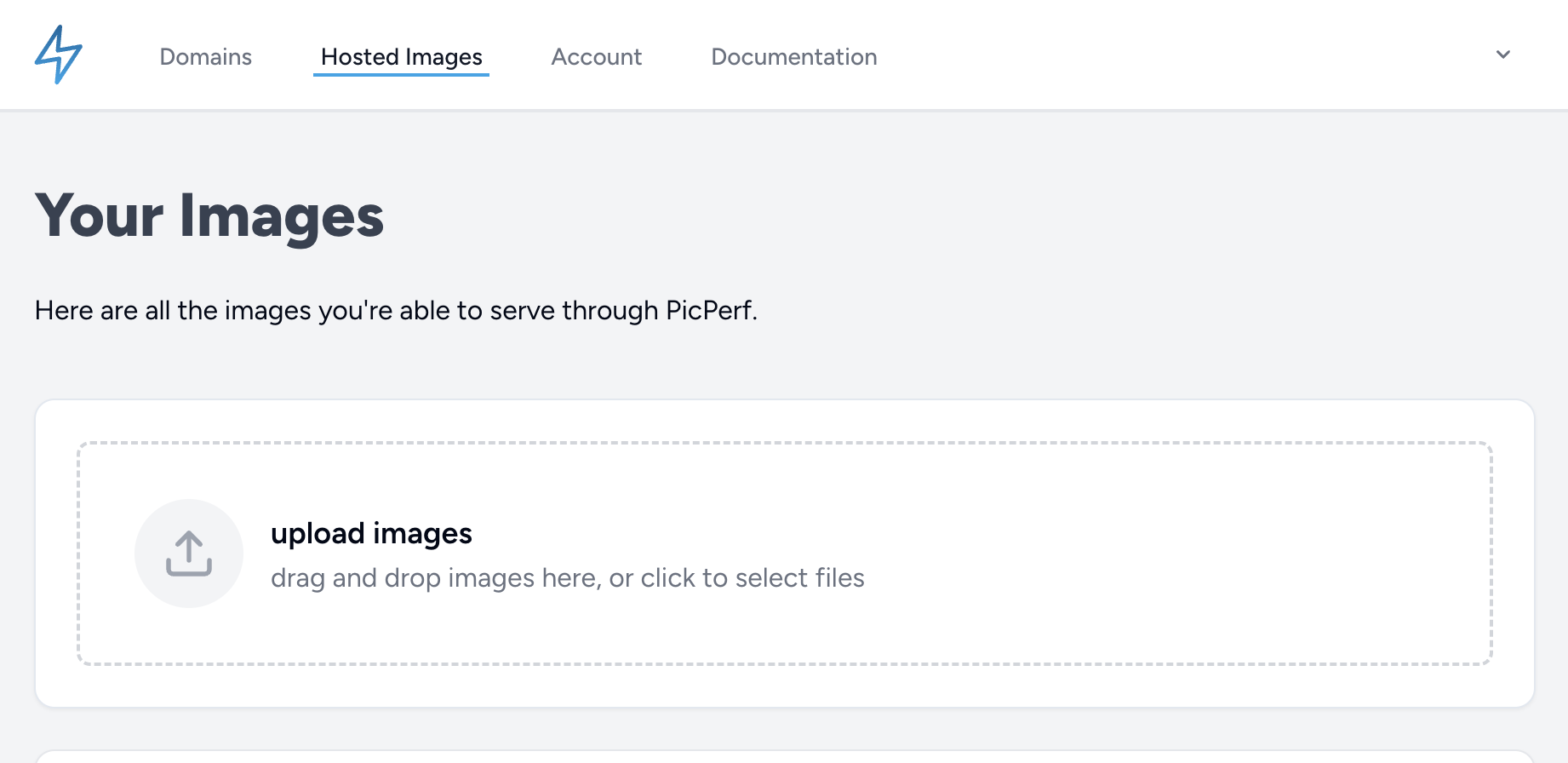Click the "drag and drop images here" text
Screen dimensions: 1568x763
point(436,578)
